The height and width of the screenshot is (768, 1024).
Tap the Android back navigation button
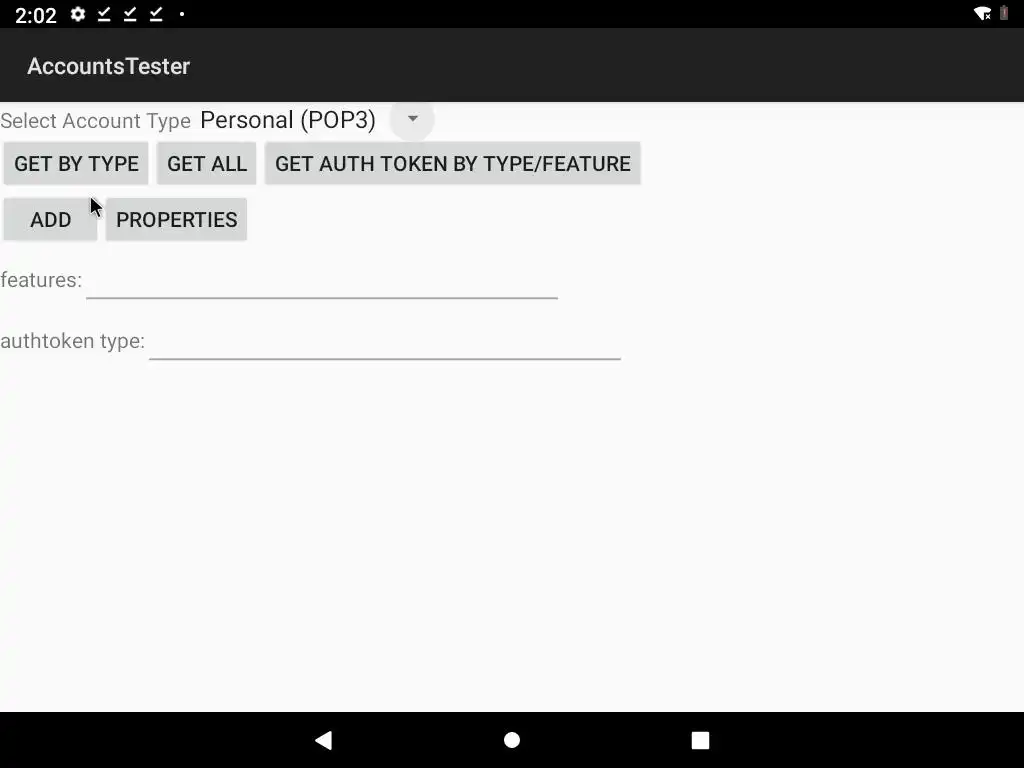point(324,740)
